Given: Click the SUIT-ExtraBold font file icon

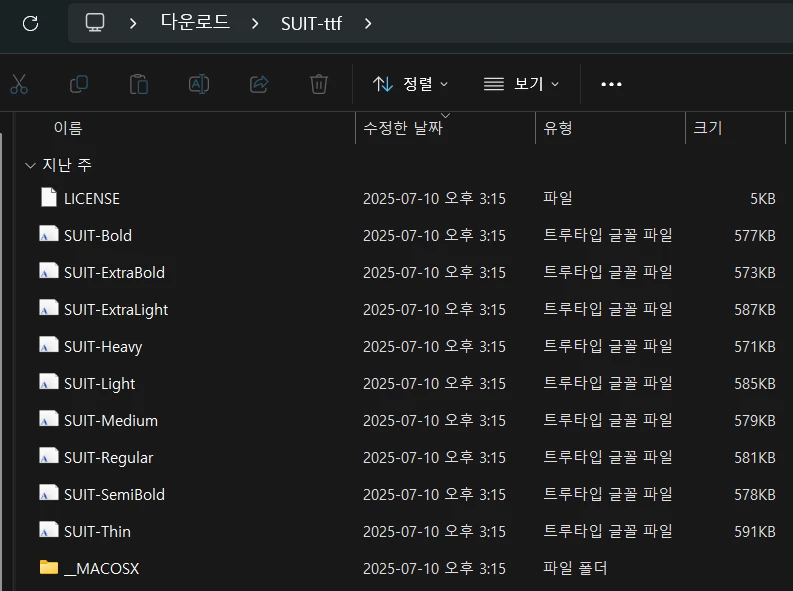Looking at the screenshot, I should tap(49, 271).
